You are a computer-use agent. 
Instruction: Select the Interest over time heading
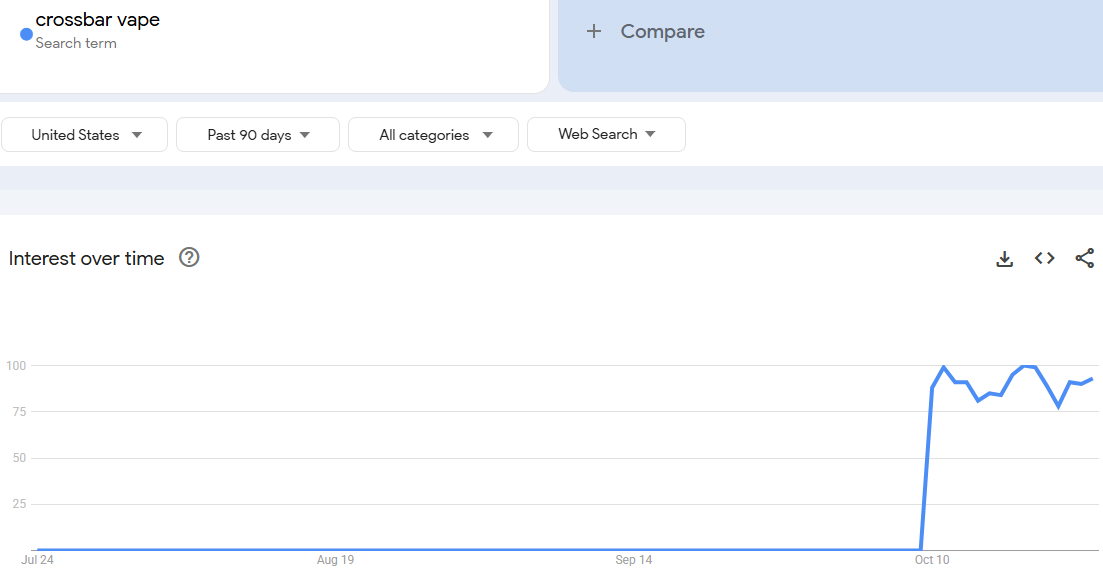(86, 259)
